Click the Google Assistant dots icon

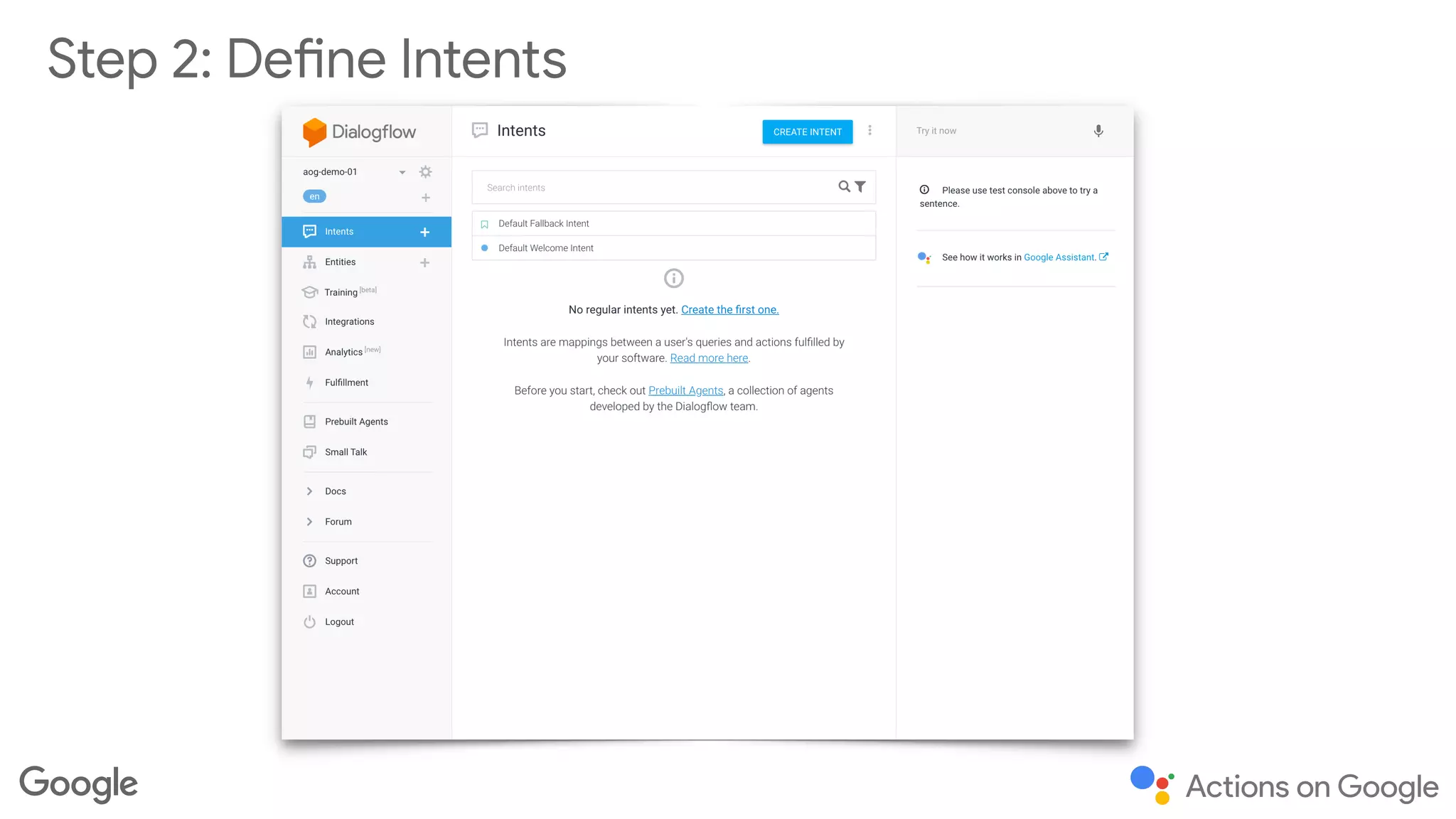[x=924, y=257]
